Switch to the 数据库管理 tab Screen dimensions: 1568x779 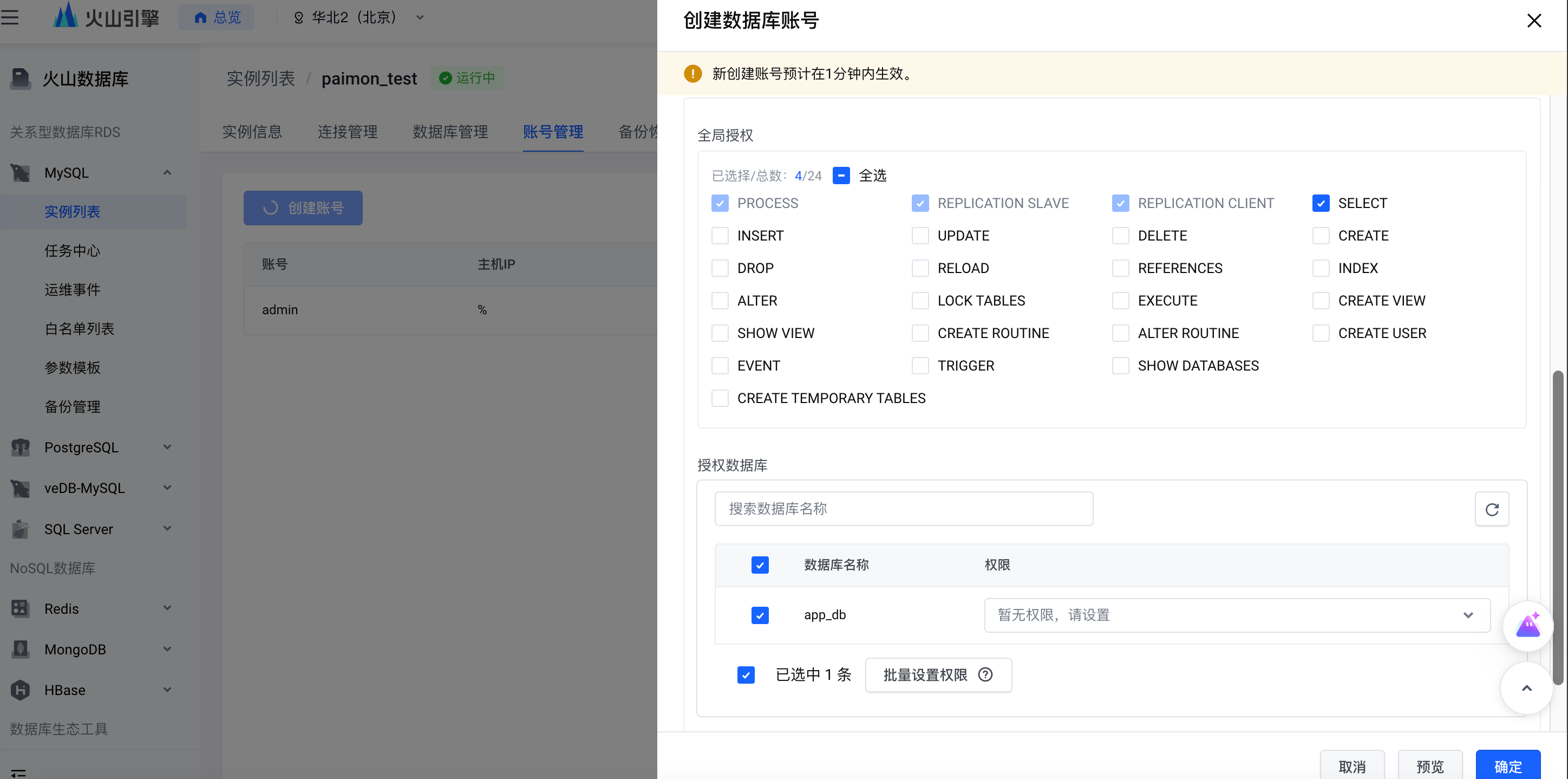pyautogui.click(x=450, y=132)
